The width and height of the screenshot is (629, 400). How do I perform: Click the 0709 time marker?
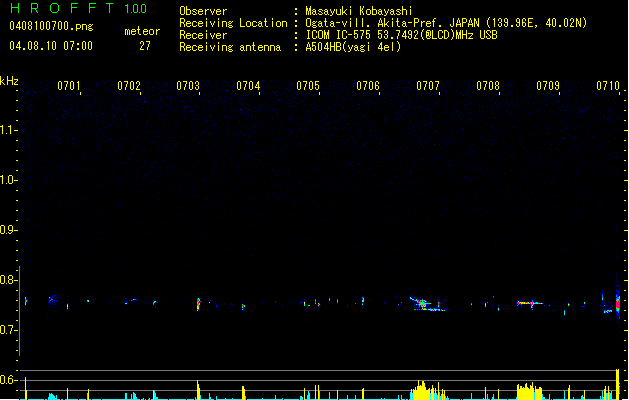tap(548, 85)
